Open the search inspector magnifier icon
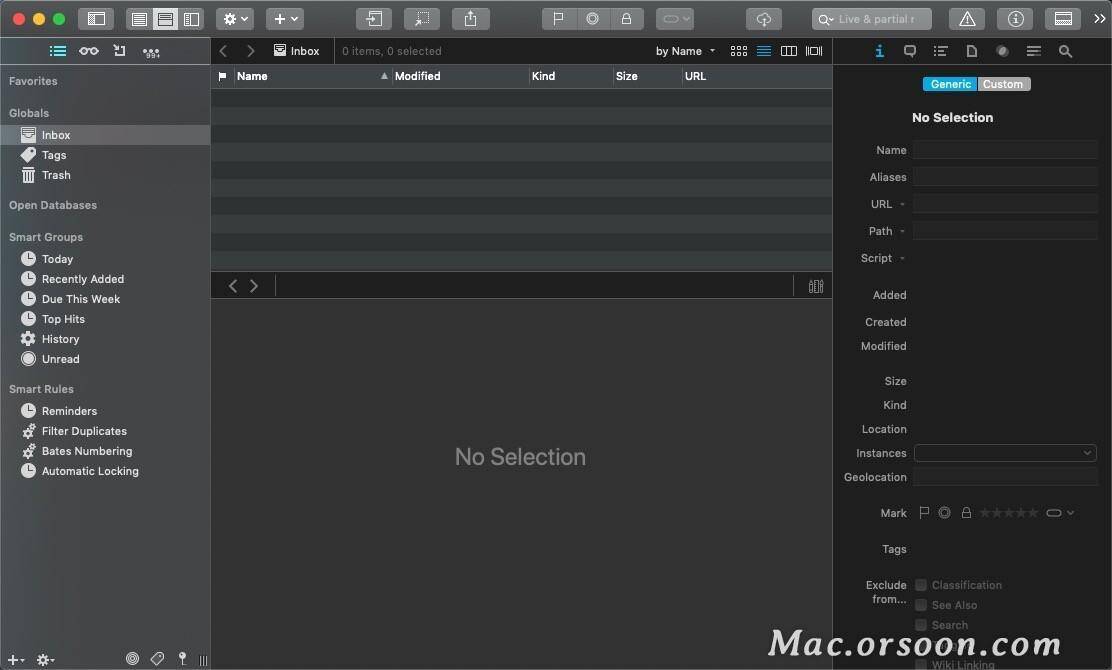 [1065, 51]
